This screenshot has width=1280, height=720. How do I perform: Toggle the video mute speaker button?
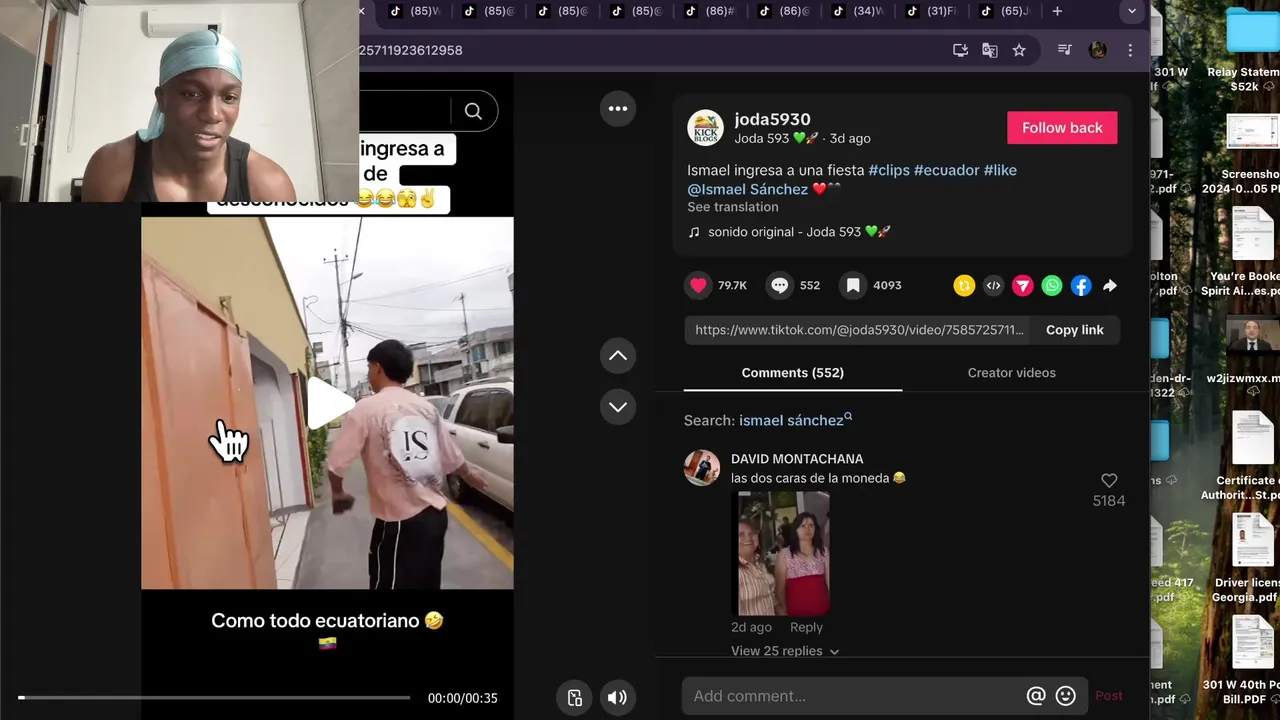click(x=617, y=698)
